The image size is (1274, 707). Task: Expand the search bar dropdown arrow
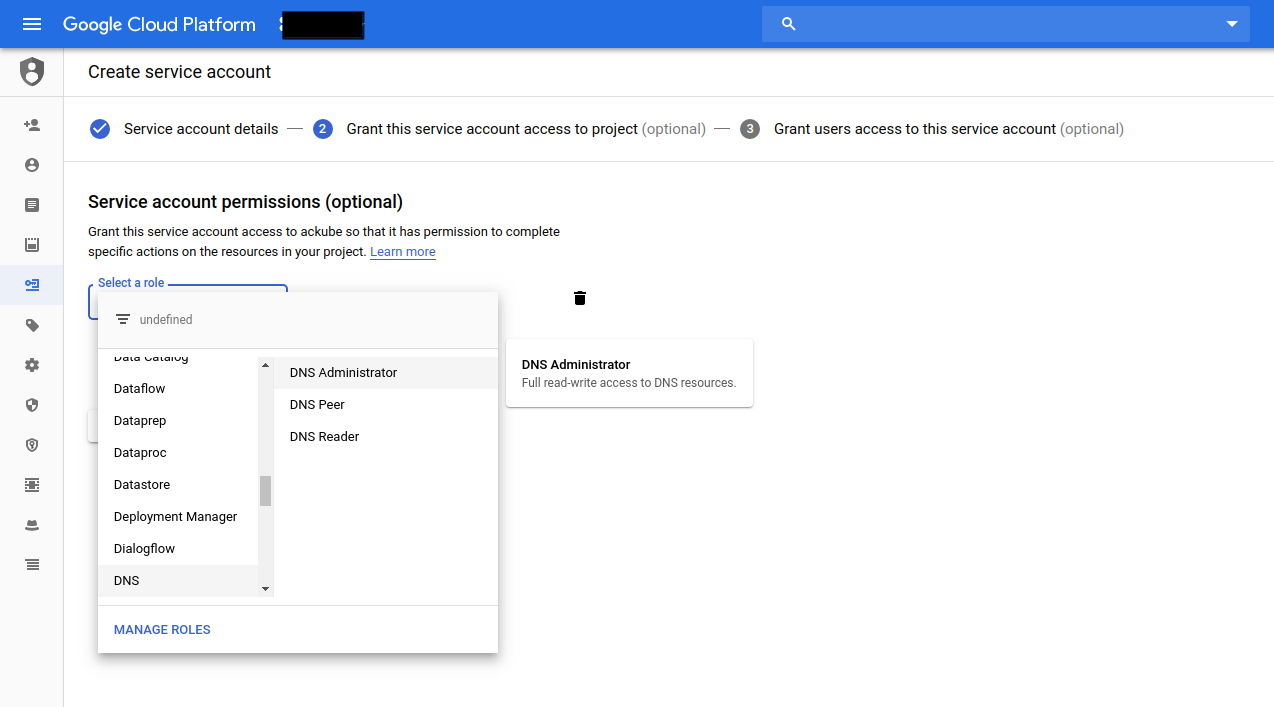pyautogui.click(x=1232, y=24)
